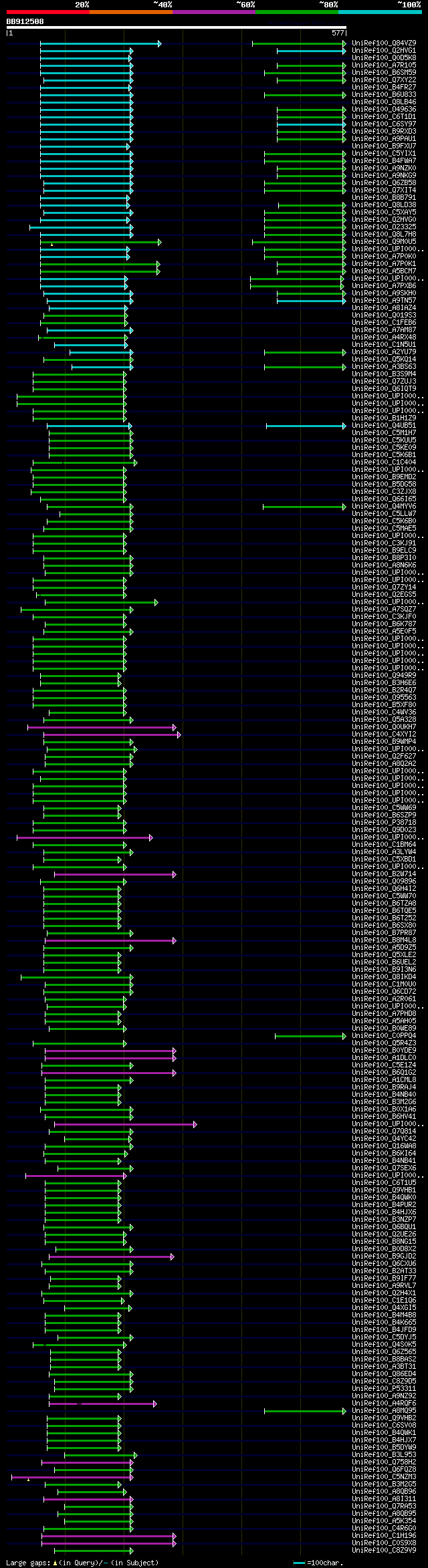Screen dimensions: 428x1568
Task: Click the UniRef100_B9RXD3 label
Action: point(384,132)
